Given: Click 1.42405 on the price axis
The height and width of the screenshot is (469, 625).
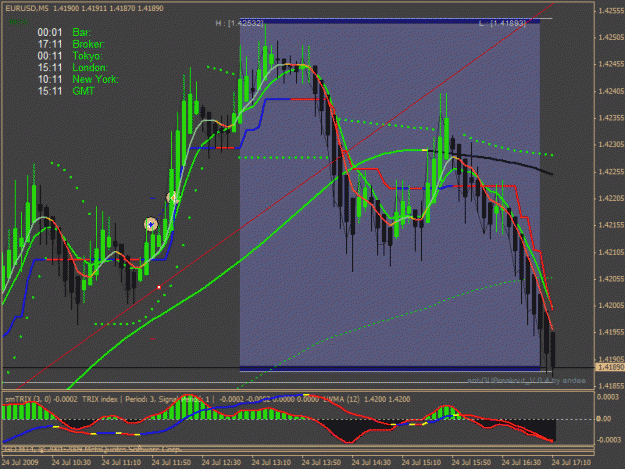Looking at the screenshot, I should pyautogui.click(x=611, y=91).
